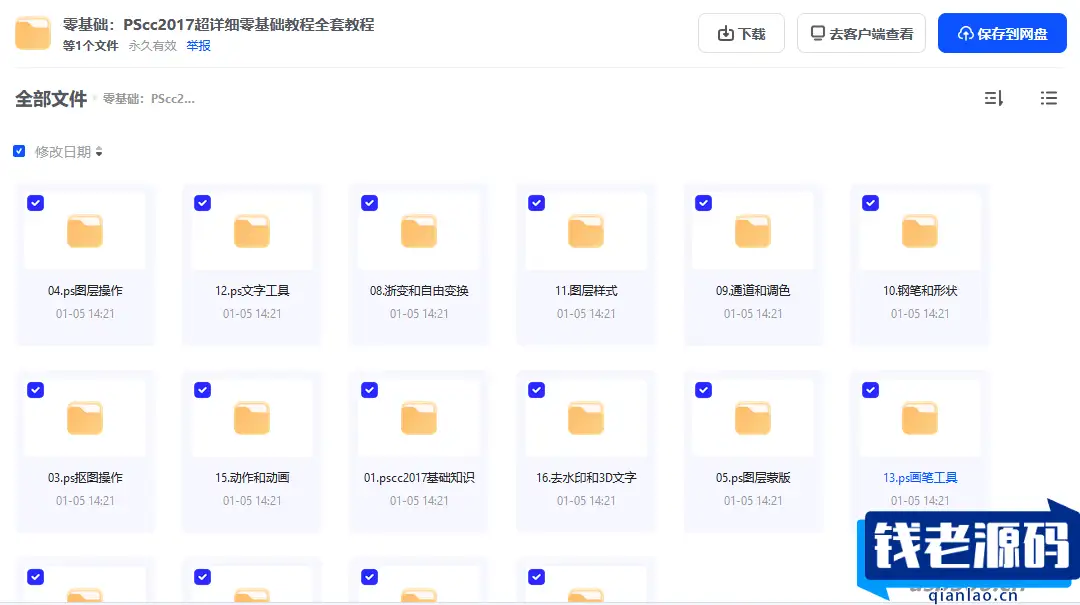
Task: Open the 04.ps图层操作 folder icon
Action: pos(85,231)
